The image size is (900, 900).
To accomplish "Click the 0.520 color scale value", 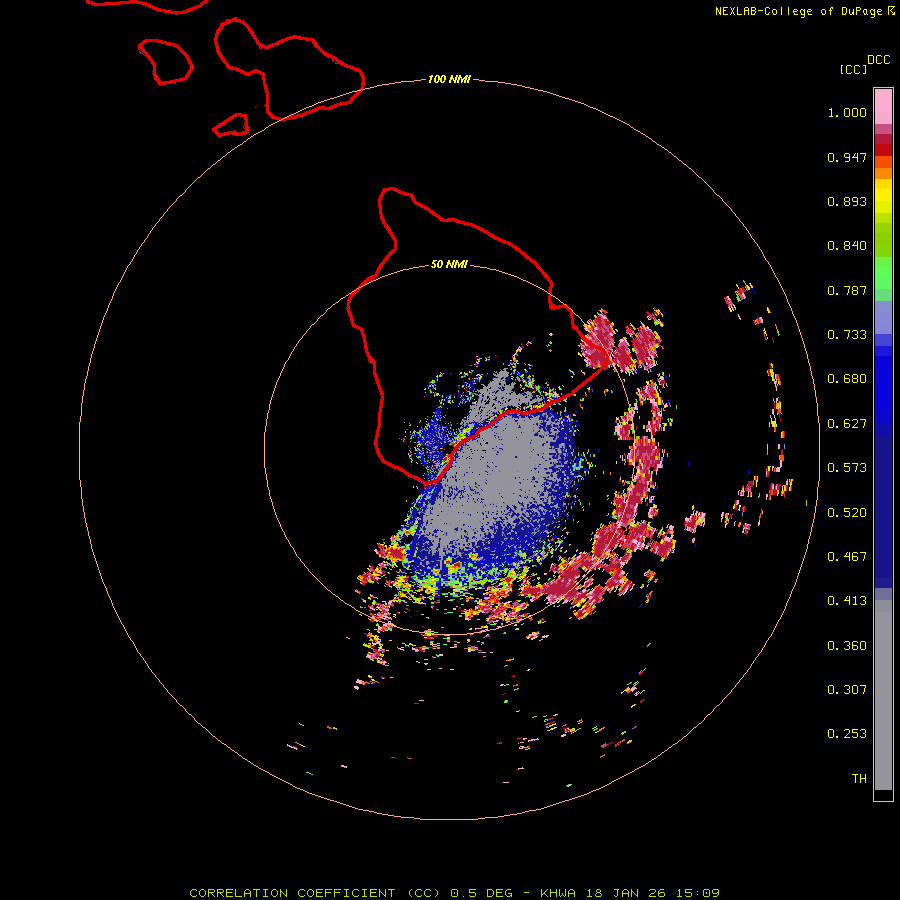I will 847,513.
